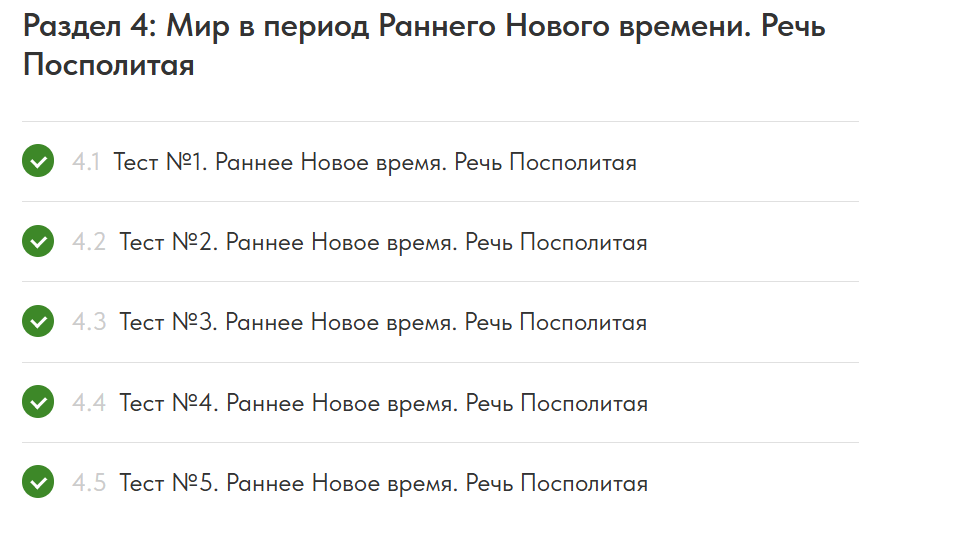Click the 4.3 lesson number label
This screenshot has height=545, width=972.
[88, 322]
